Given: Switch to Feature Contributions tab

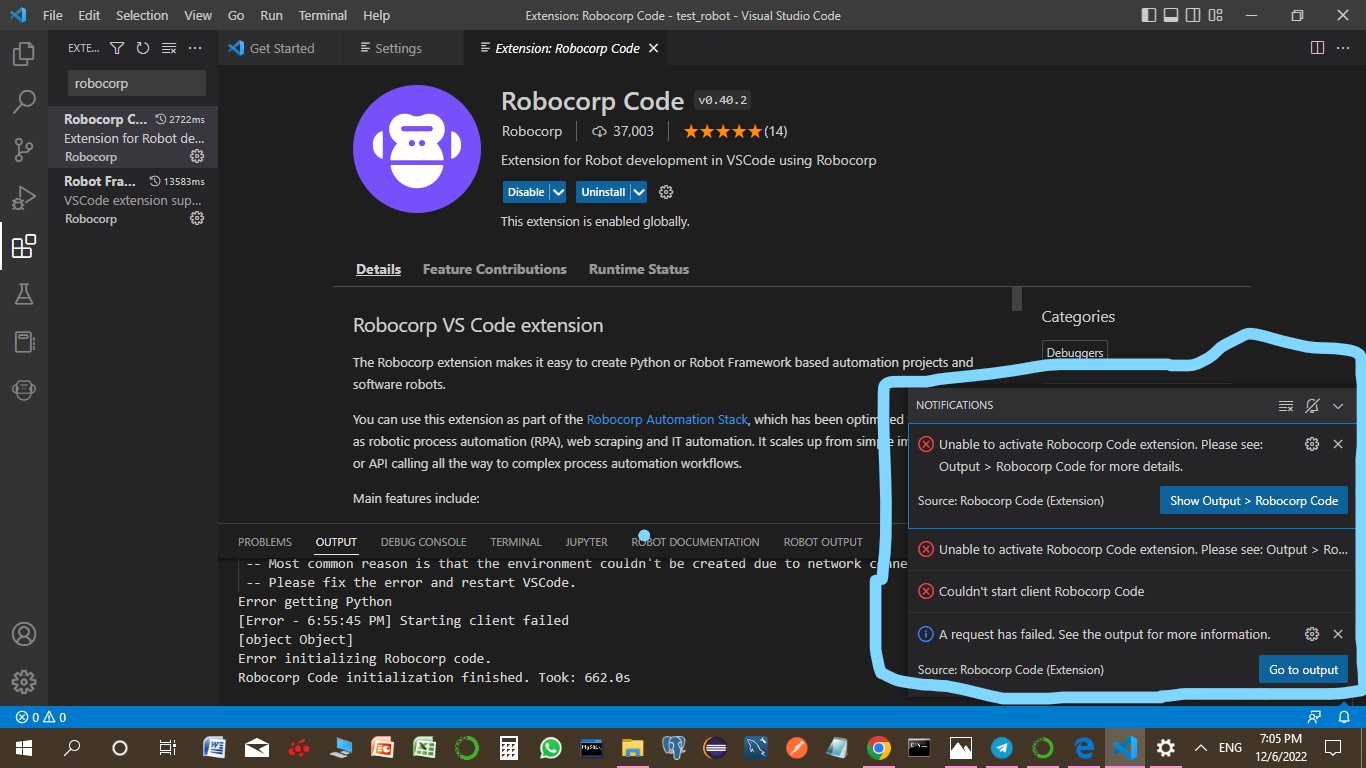Looking at the screenshot, I should pos(495,269).
